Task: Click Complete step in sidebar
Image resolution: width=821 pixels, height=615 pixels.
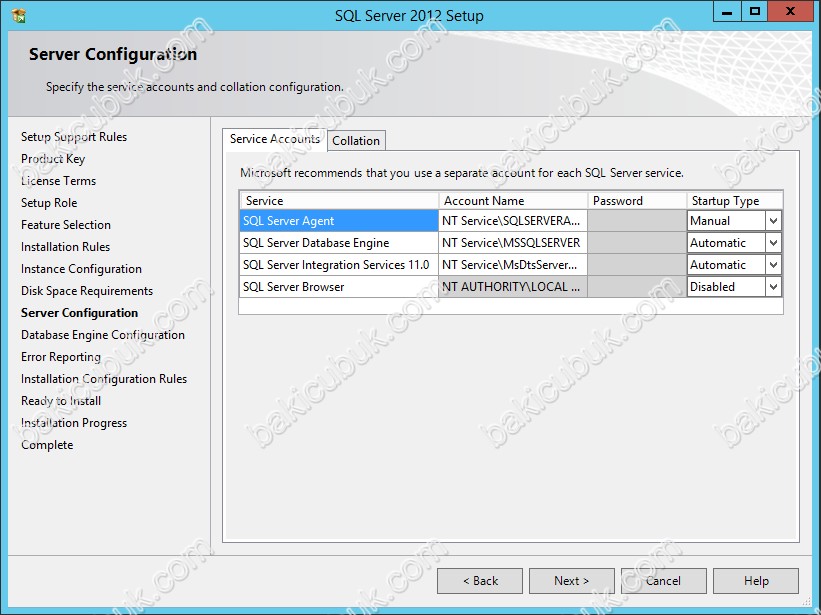Action: 47,444
